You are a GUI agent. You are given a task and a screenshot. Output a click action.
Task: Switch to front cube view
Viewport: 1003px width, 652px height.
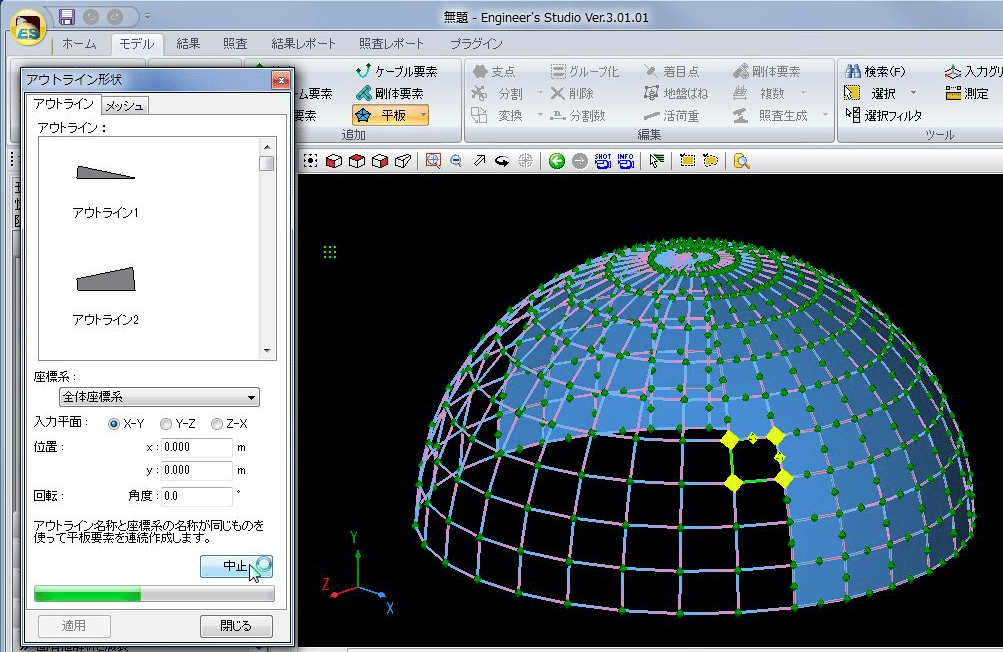coord(334,161)
